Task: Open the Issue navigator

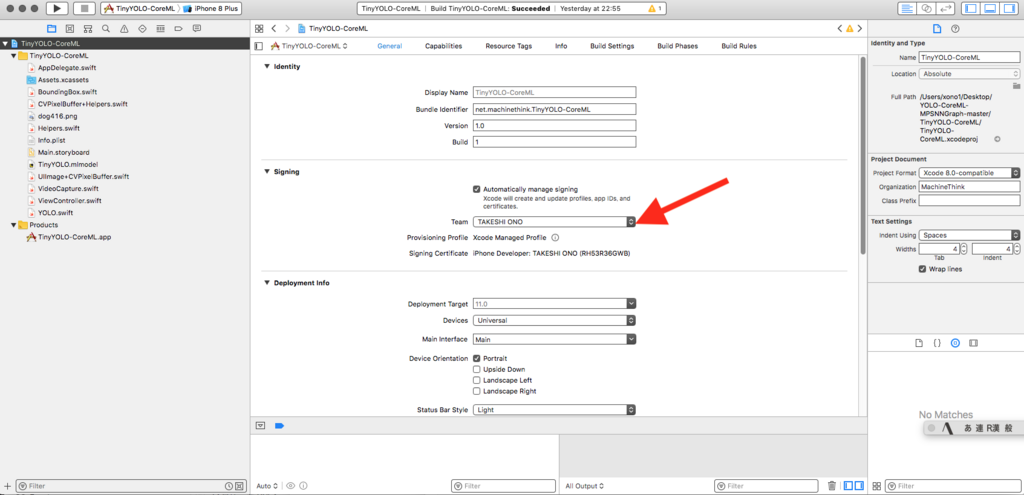Action: 124,29
